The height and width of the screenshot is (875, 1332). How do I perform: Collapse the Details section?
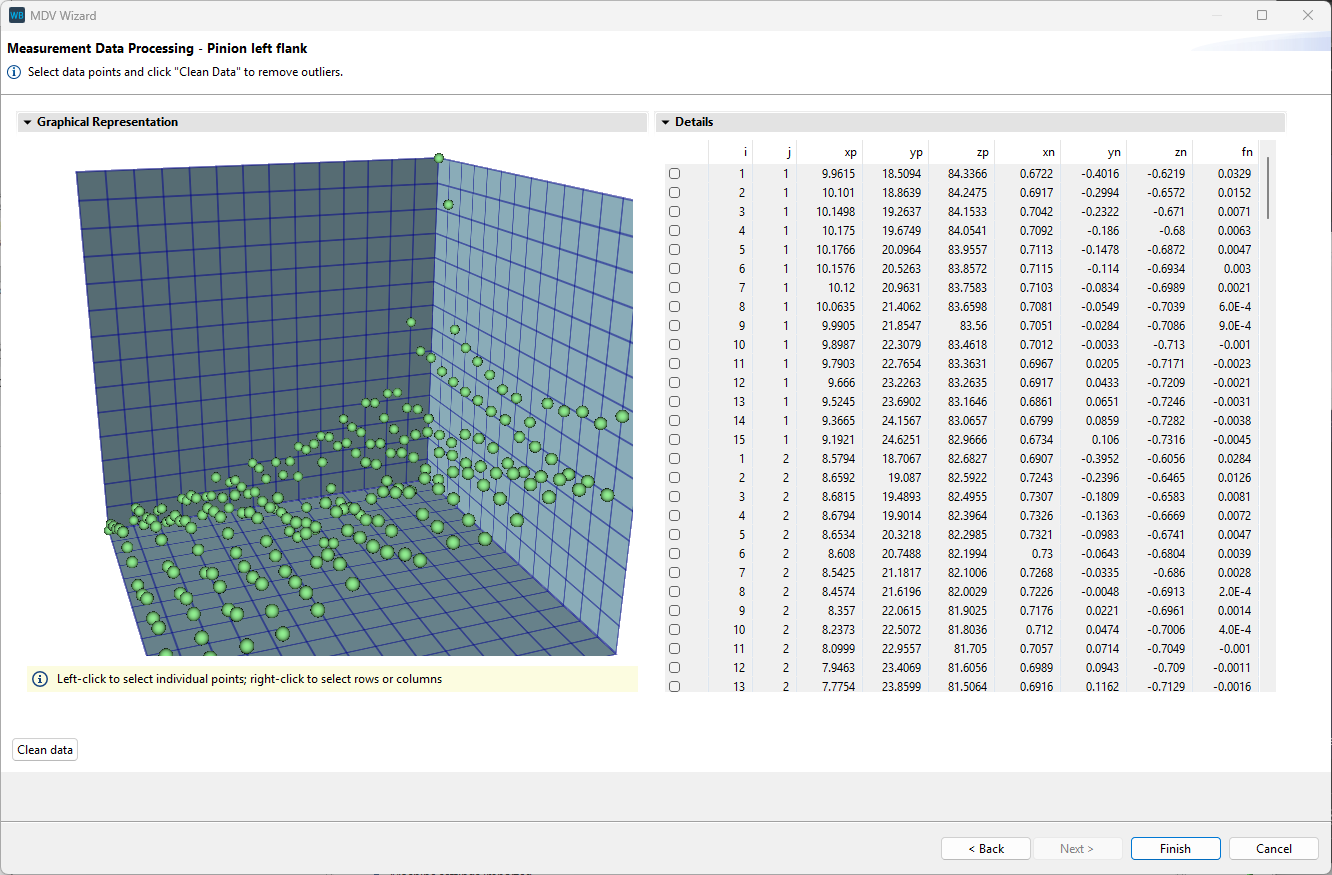coord(665,122)
